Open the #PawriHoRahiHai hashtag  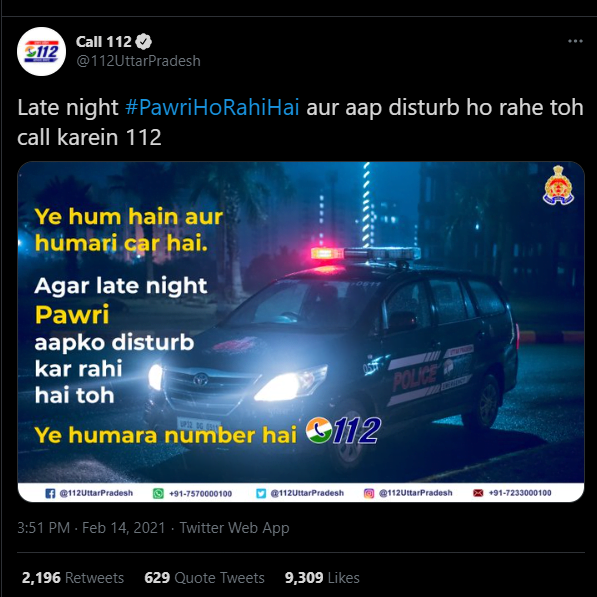(x=212, y=107)
